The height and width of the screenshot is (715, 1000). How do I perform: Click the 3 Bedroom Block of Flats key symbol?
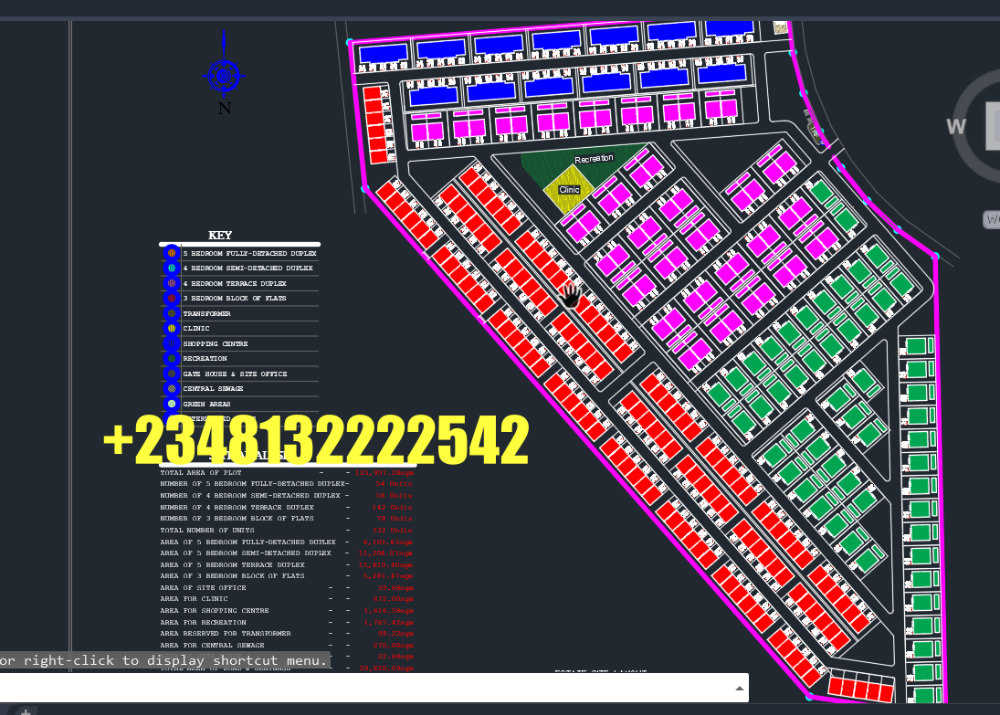pos(171,299)
